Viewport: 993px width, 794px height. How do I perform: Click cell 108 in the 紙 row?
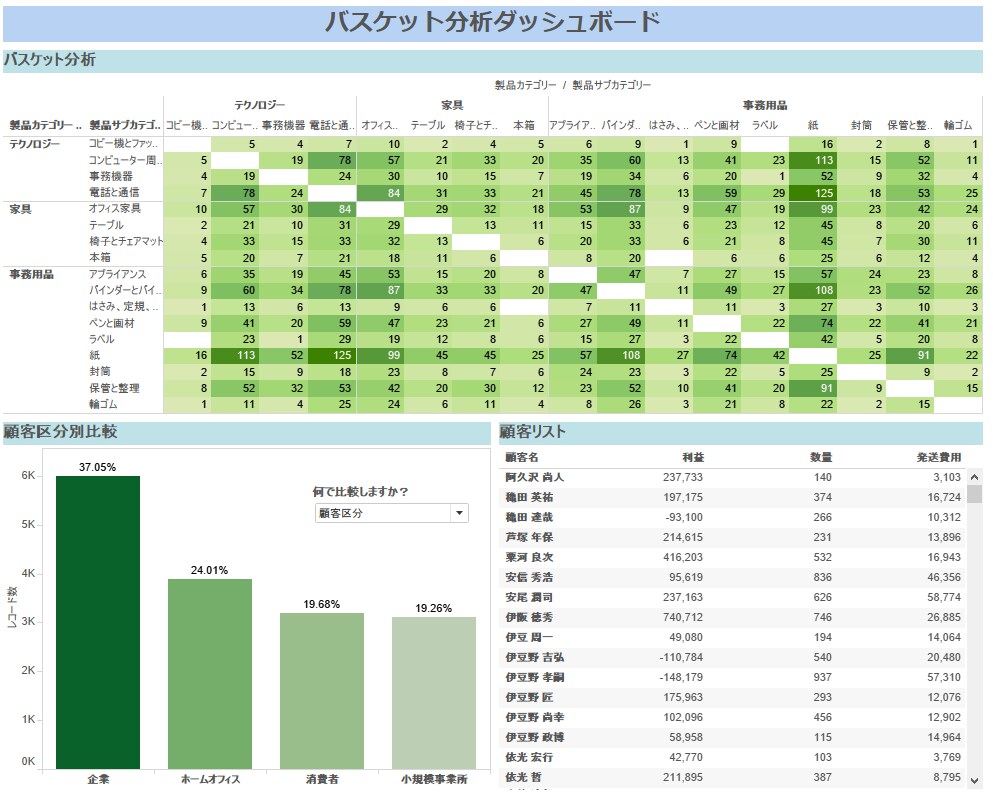pos(621,355)
